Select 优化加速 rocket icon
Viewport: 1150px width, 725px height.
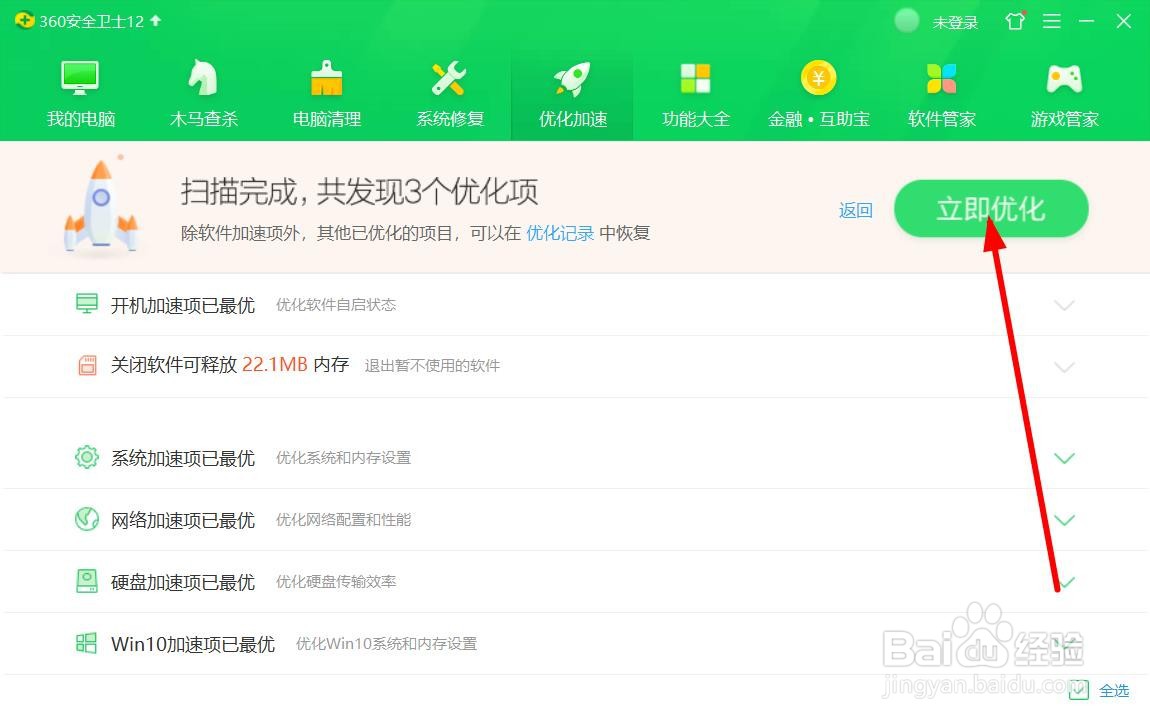point(572,78)
